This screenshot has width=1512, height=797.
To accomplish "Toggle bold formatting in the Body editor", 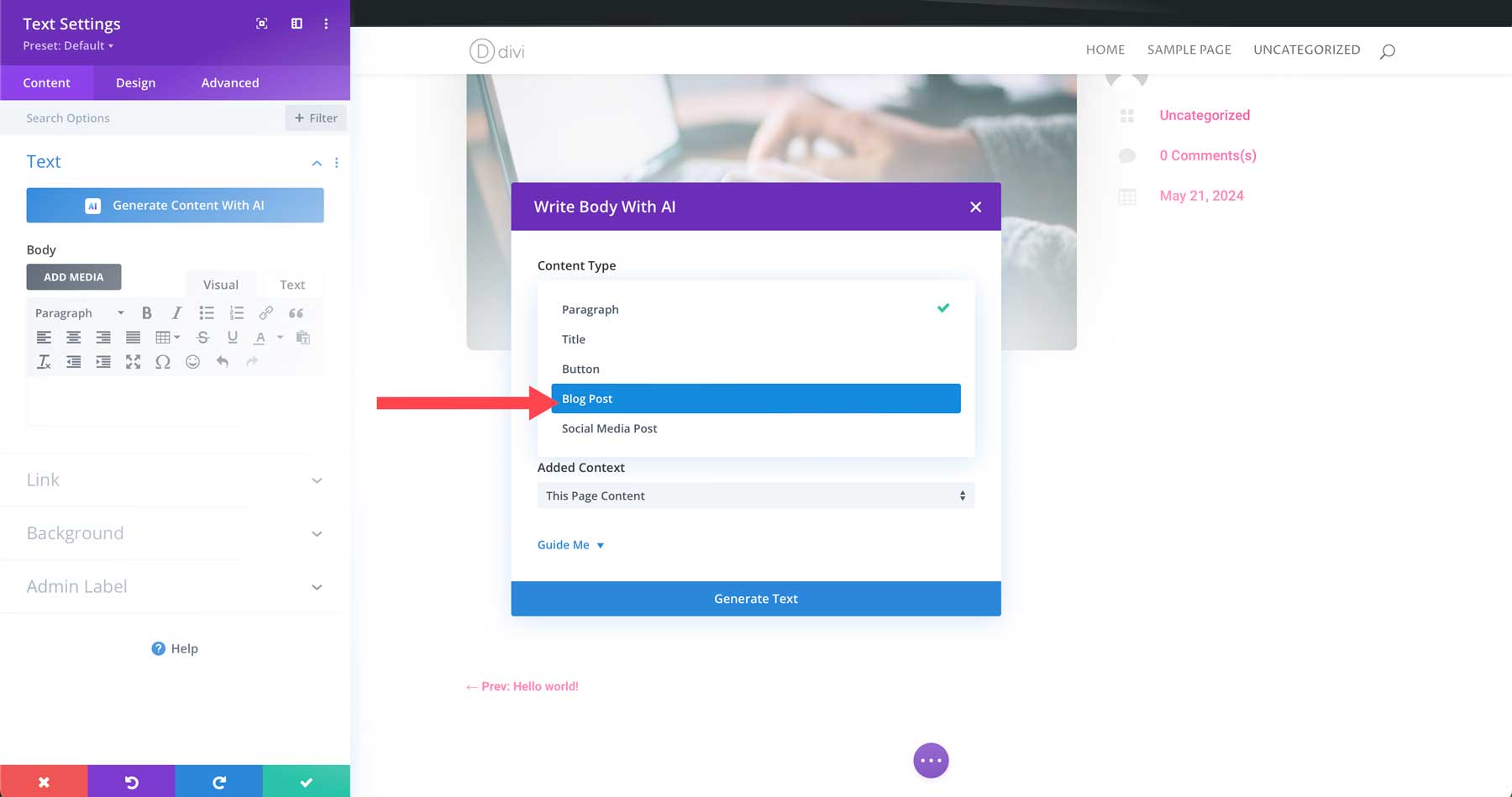I will (147, 312).
